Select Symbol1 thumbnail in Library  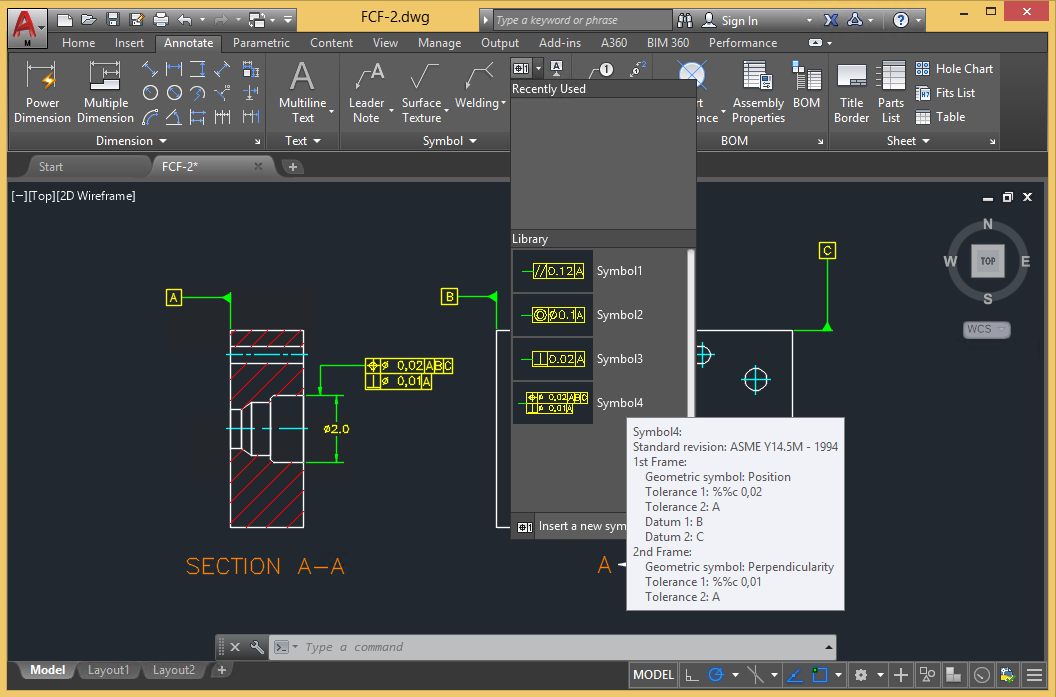pos(553,271)
